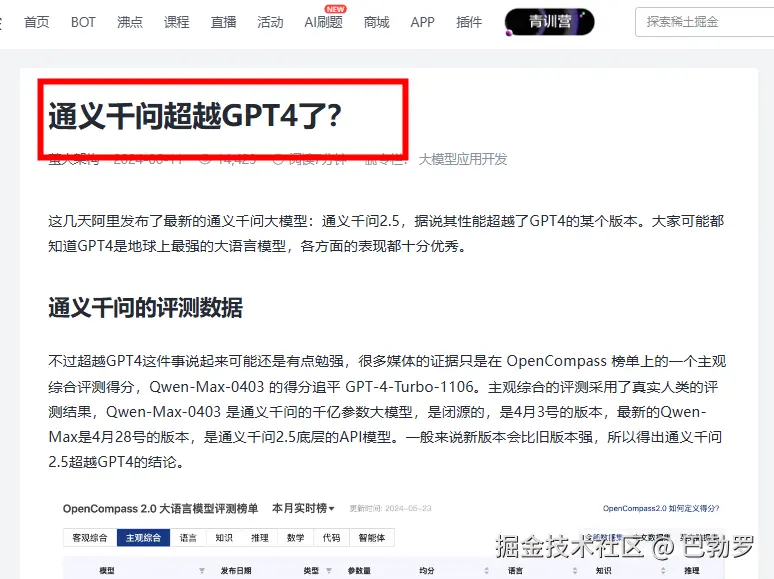Open the BOT navigation item
The width and height of the screenshot is (774, 579).
(x=83, y=22)
